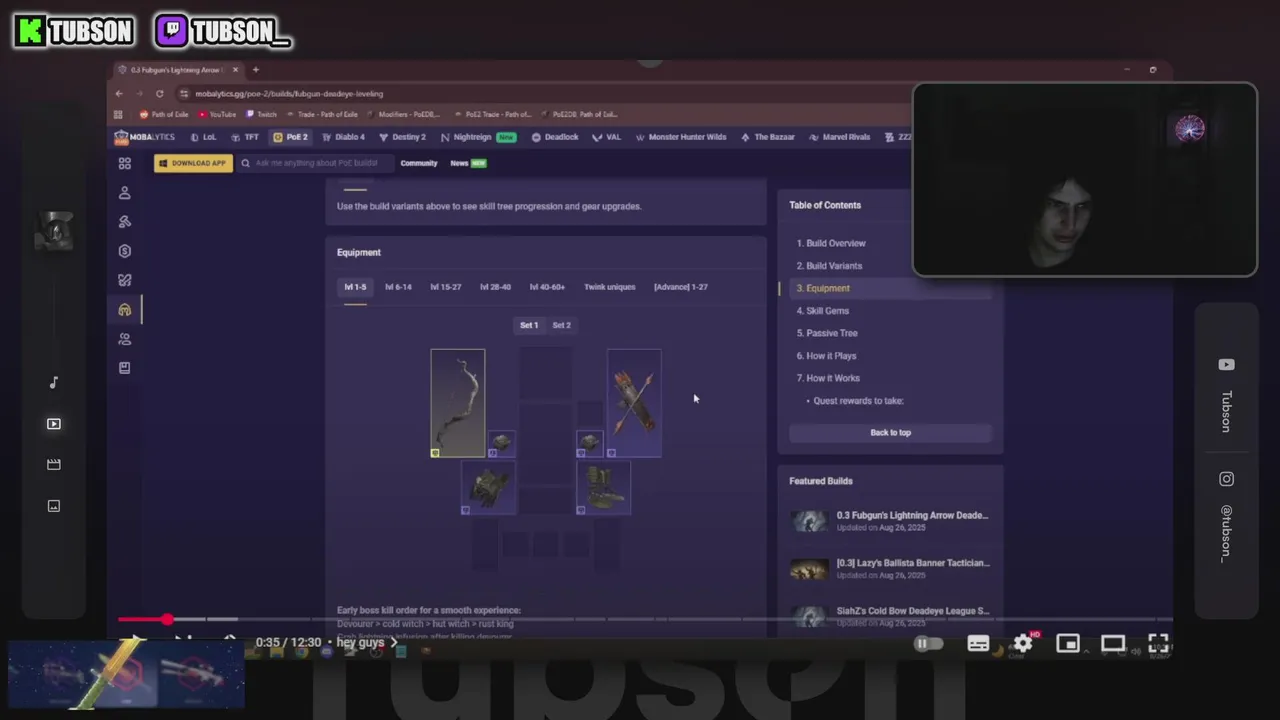1280x720 pixels.
Task: Select the highlighted builds icon in sidebar
Action: (125, 310)
